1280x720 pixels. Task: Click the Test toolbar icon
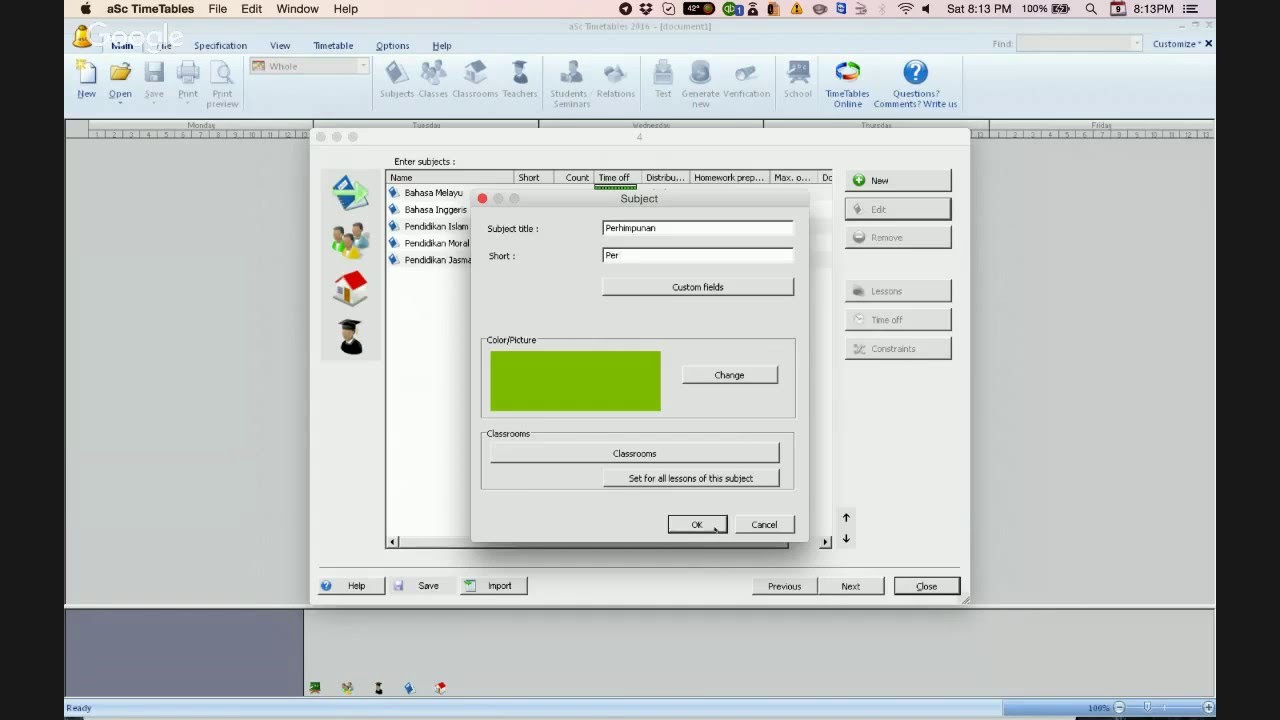point(663,79)
